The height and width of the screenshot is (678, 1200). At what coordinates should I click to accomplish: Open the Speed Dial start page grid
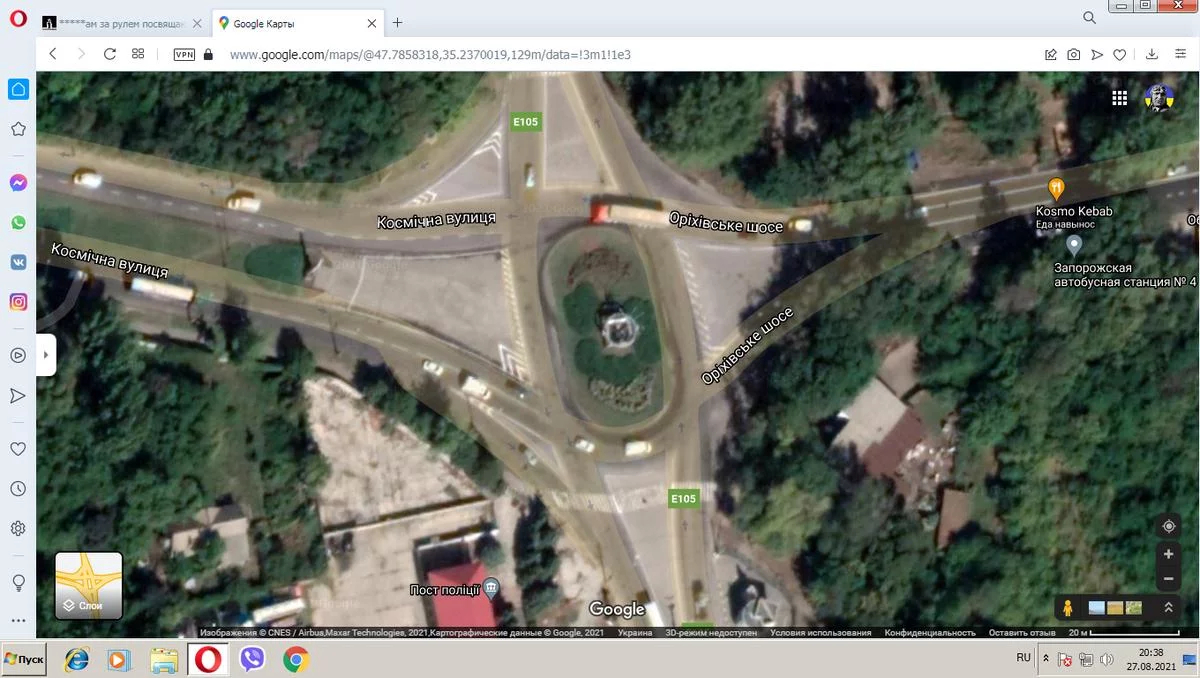[x=138, y=54]
